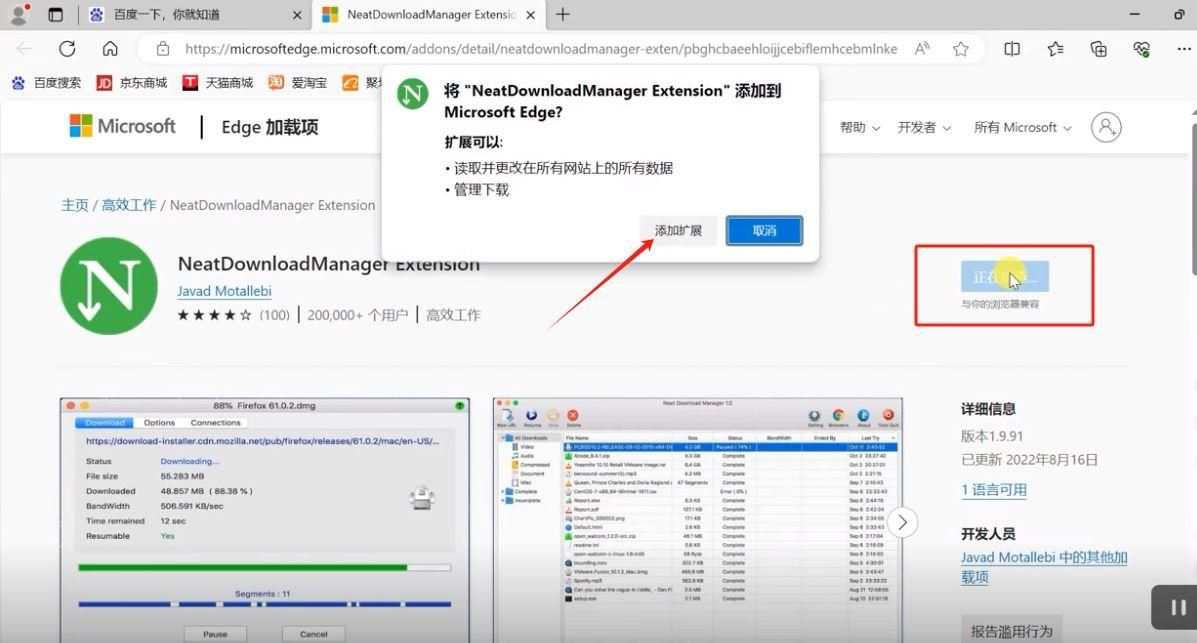Open browser essentials heart icon

tap(1141, 49)
